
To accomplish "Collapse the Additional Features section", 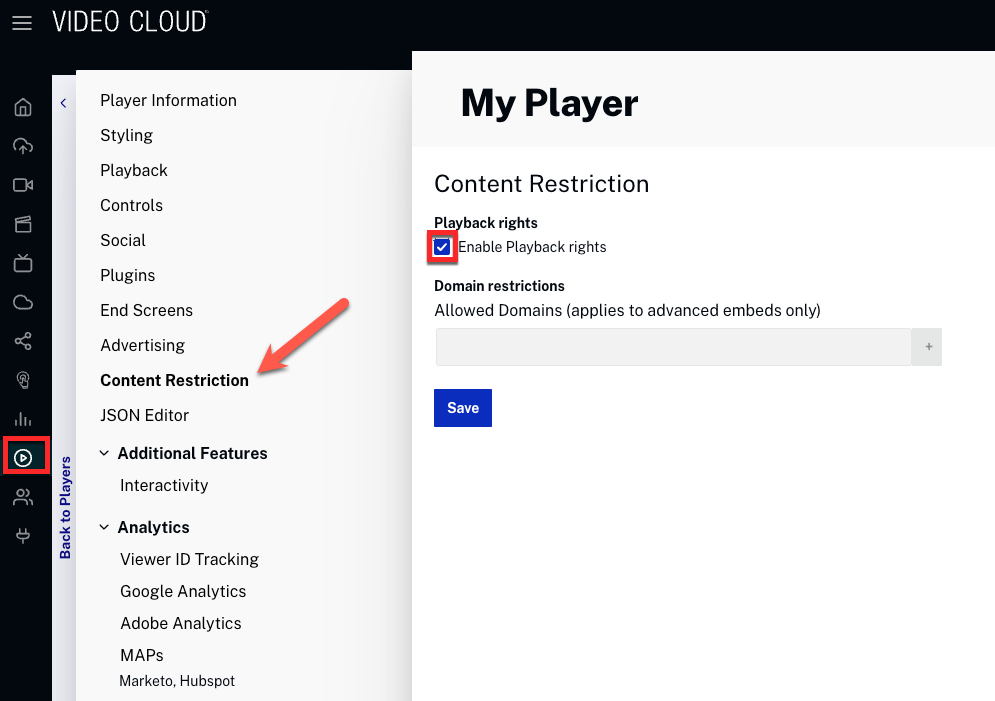I will [104, 453].
